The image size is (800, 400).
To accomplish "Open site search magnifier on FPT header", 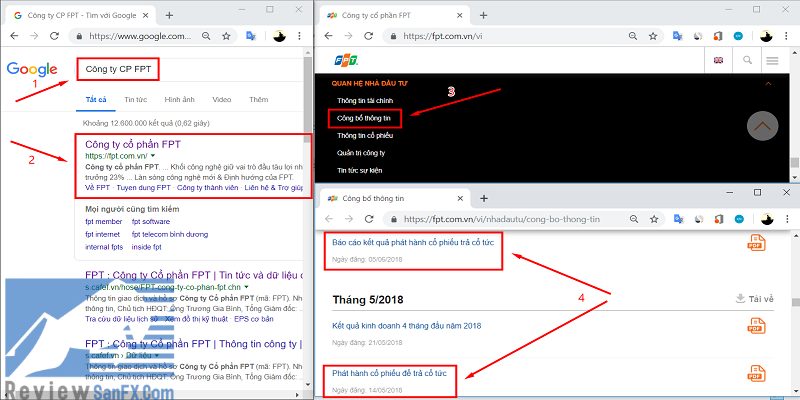I will click(x=747, y=60).
